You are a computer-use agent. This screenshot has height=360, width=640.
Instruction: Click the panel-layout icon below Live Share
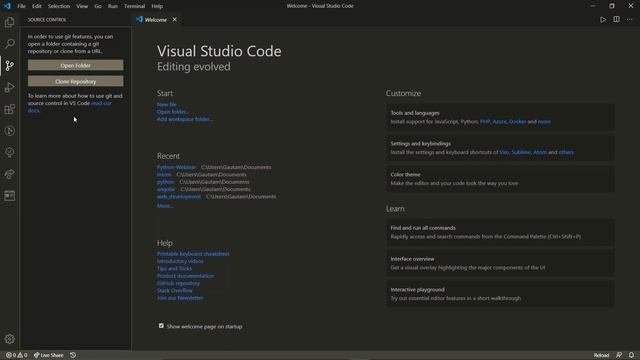pyautogui.click(x=9, y=196)
